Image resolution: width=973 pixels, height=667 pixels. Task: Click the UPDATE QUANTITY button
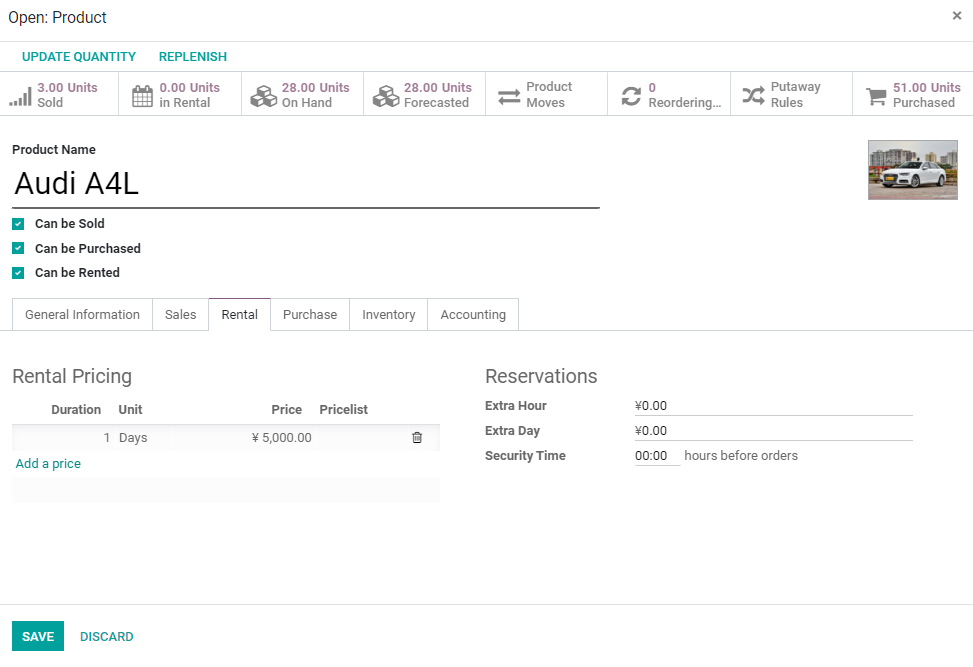coord(79,56)
